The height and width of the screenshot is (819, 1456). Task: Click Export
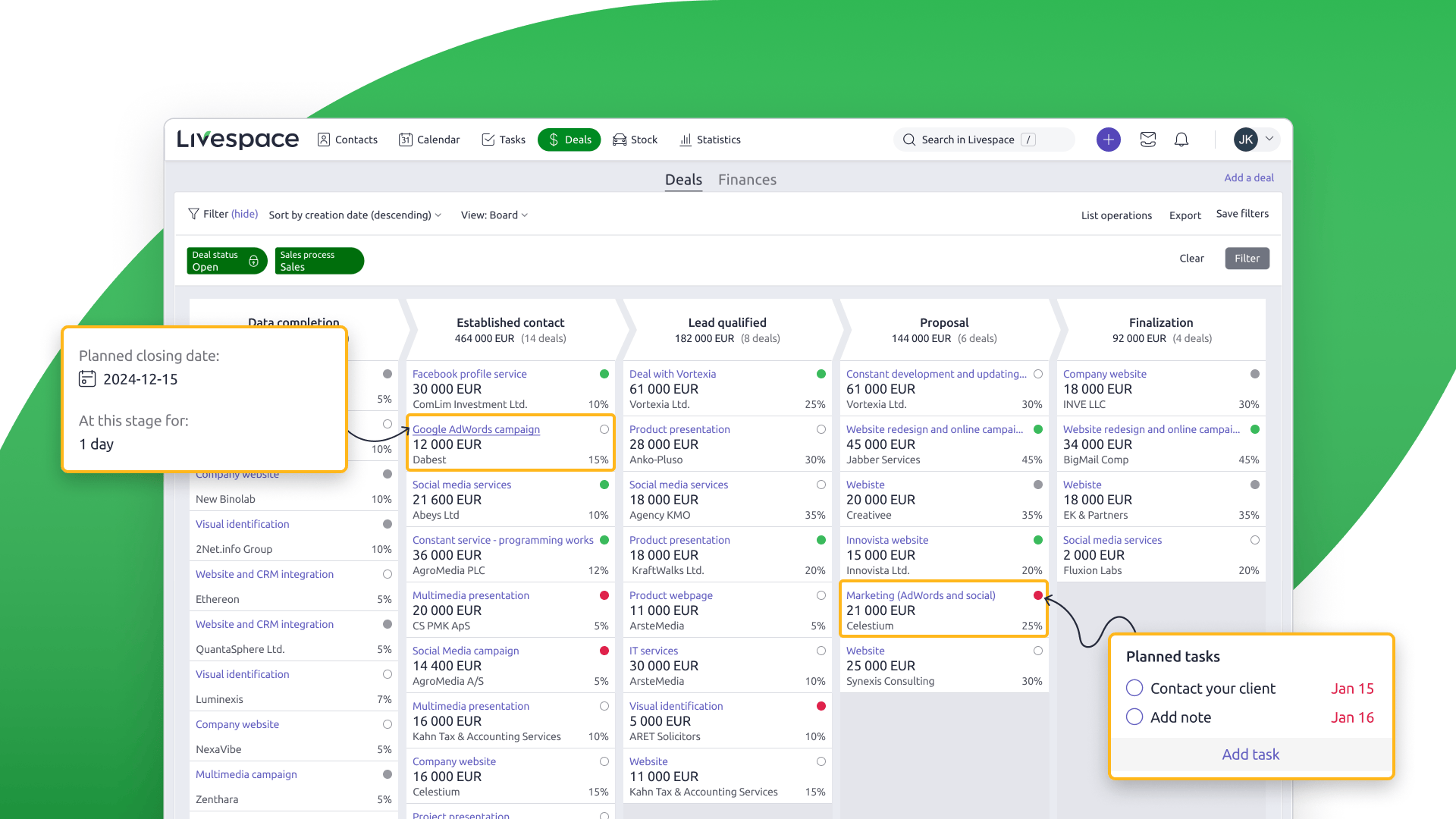click(x=1185, y=215)
